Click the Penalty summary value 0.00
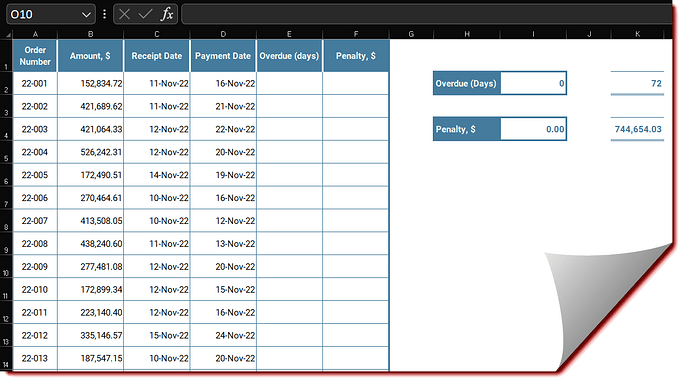 tap(533, 129)
